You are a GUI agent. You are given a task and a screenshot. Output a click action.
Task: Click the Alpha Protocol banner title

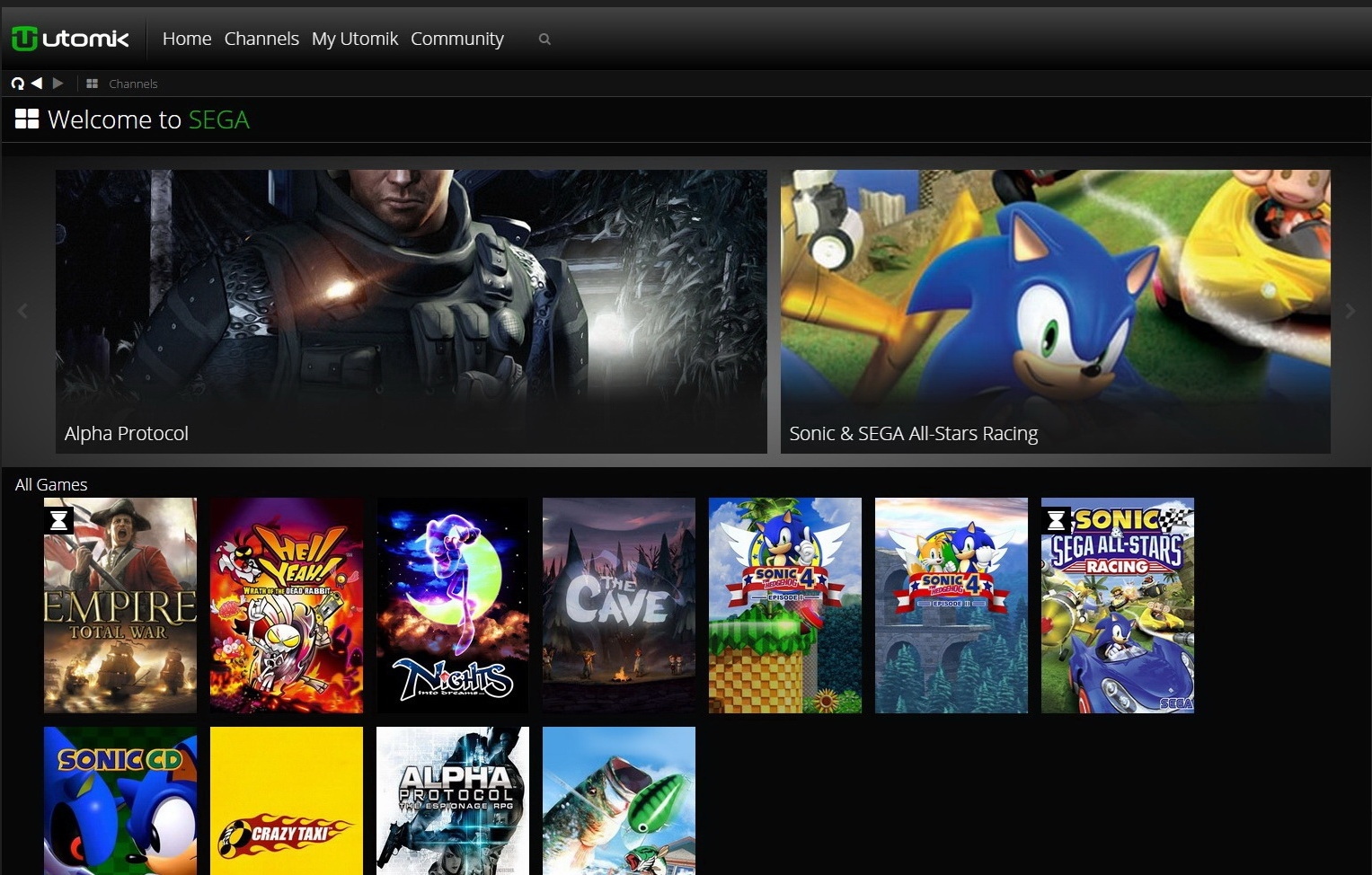point(127,433)
